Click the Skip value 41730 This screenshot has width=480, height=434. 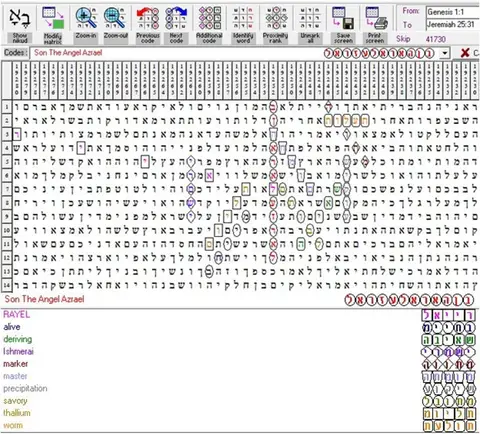435,39
